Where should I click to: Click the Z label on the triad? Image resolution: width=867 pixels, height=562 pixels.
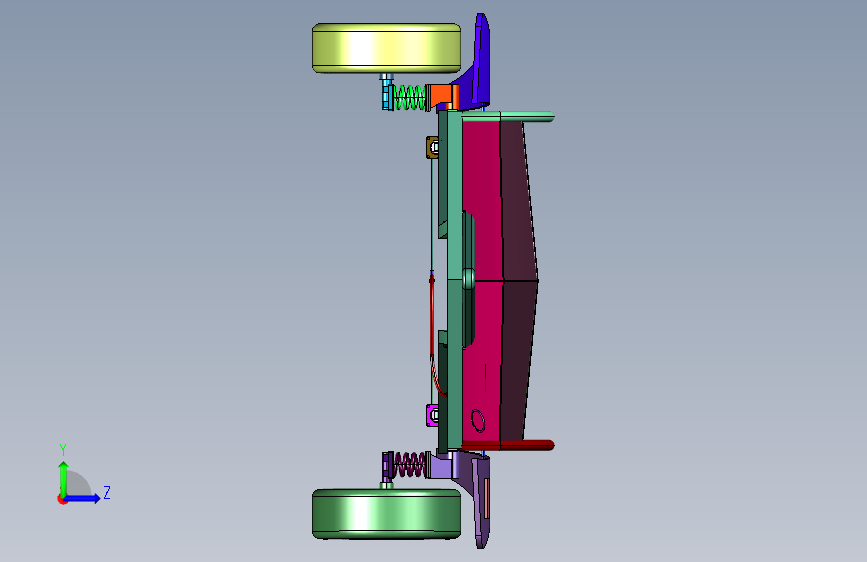[107, 492]
